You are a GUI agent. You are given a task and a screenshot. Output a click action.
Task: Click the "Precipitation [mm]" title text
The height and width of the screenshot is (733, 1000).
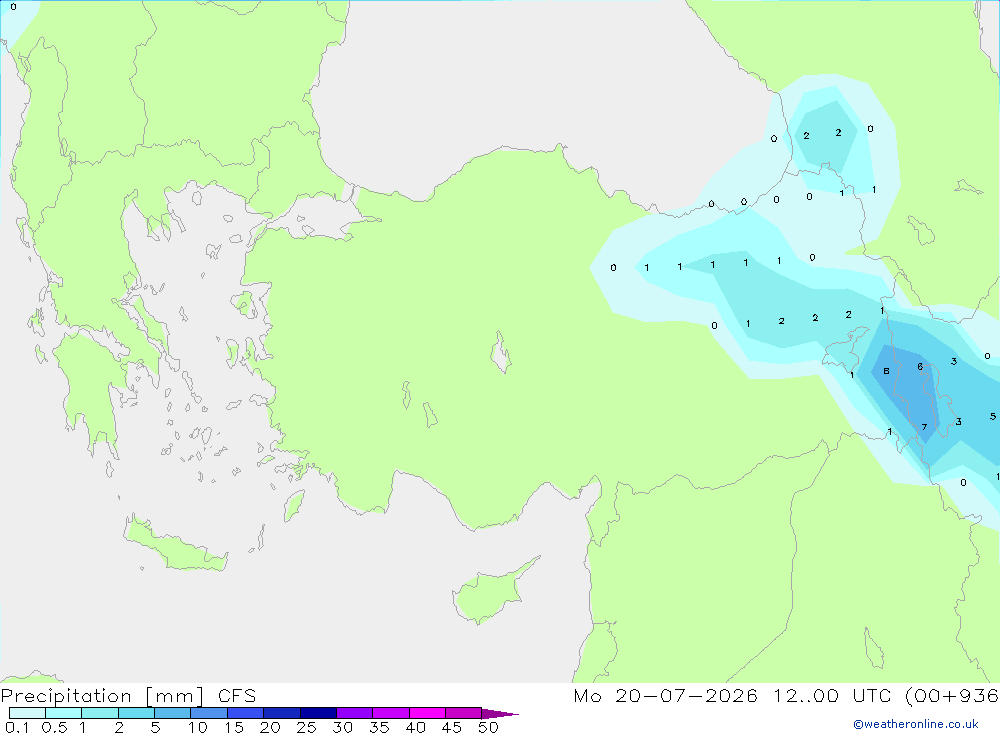pyautogui.click(x=103, y=696)
